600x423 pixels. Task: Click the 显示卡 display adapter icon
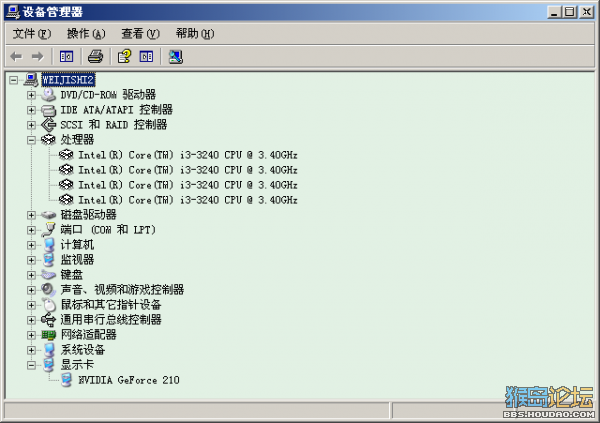(49, 364)
